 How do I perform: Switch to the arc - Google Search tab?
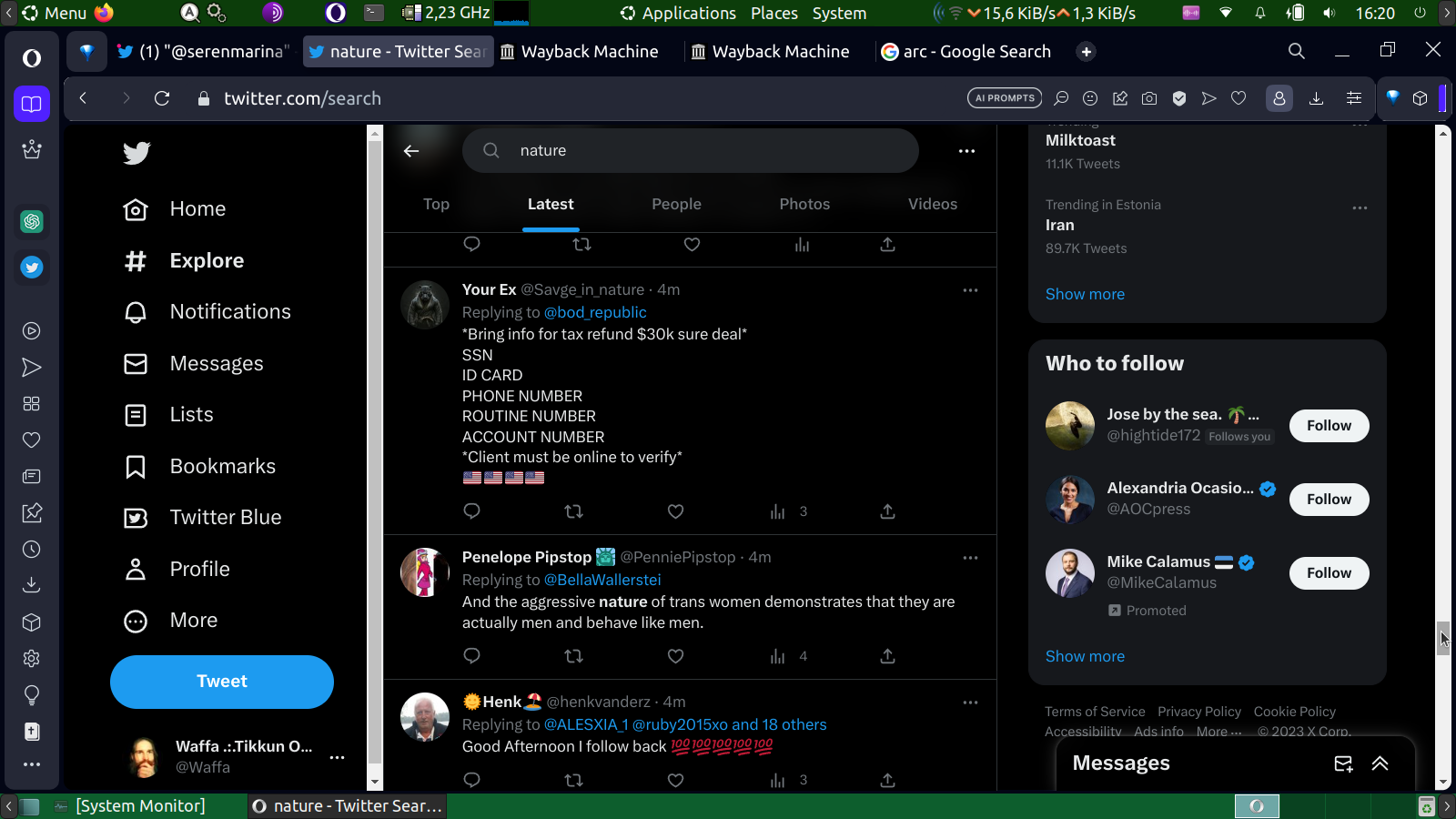966,52
